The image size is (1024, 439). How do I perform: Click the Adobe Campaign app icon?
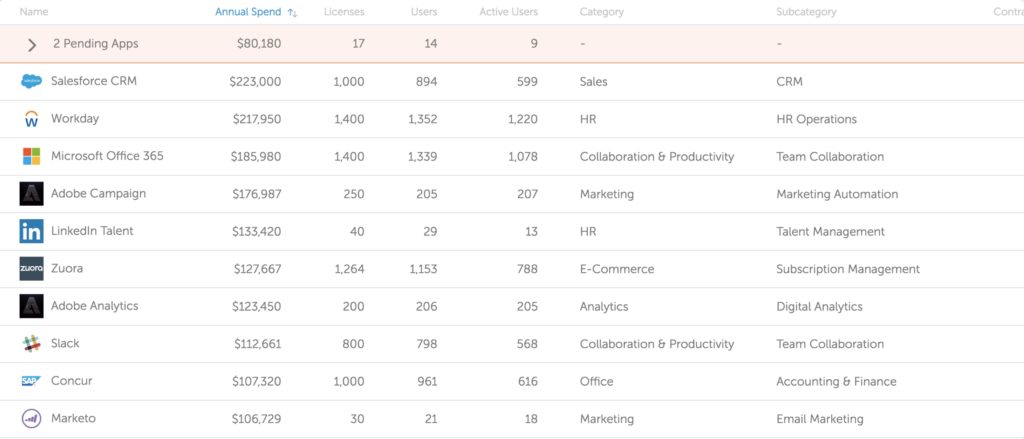[31, 194]
